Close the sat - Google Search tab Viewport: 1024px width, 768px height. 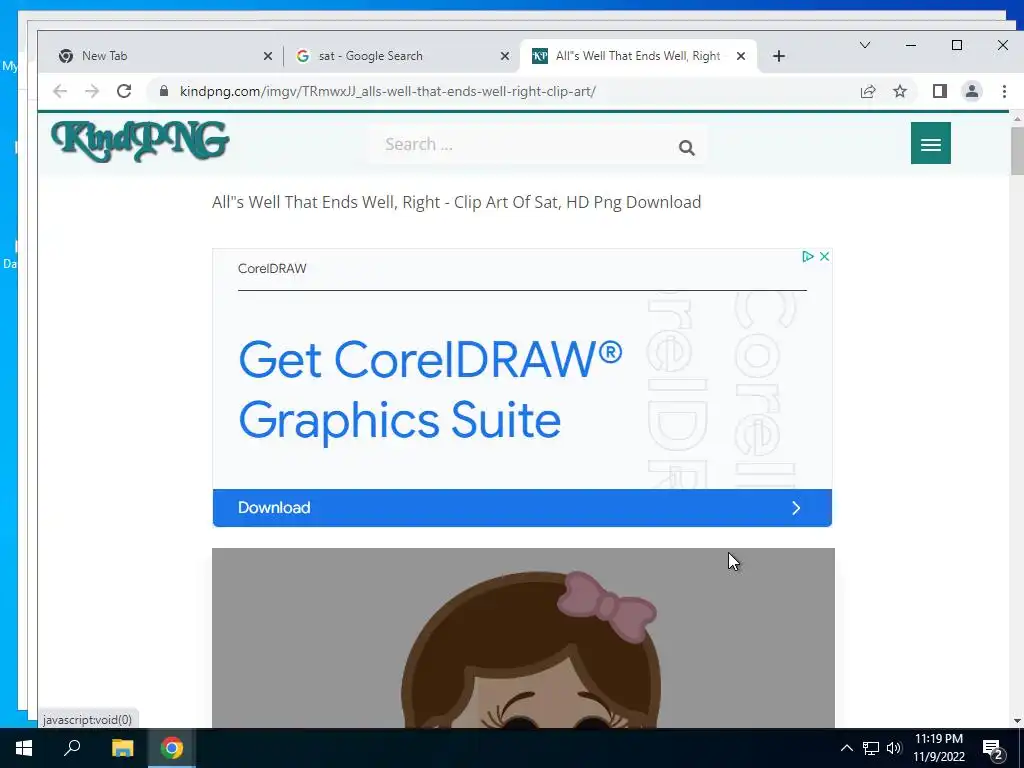pos(505,56)
